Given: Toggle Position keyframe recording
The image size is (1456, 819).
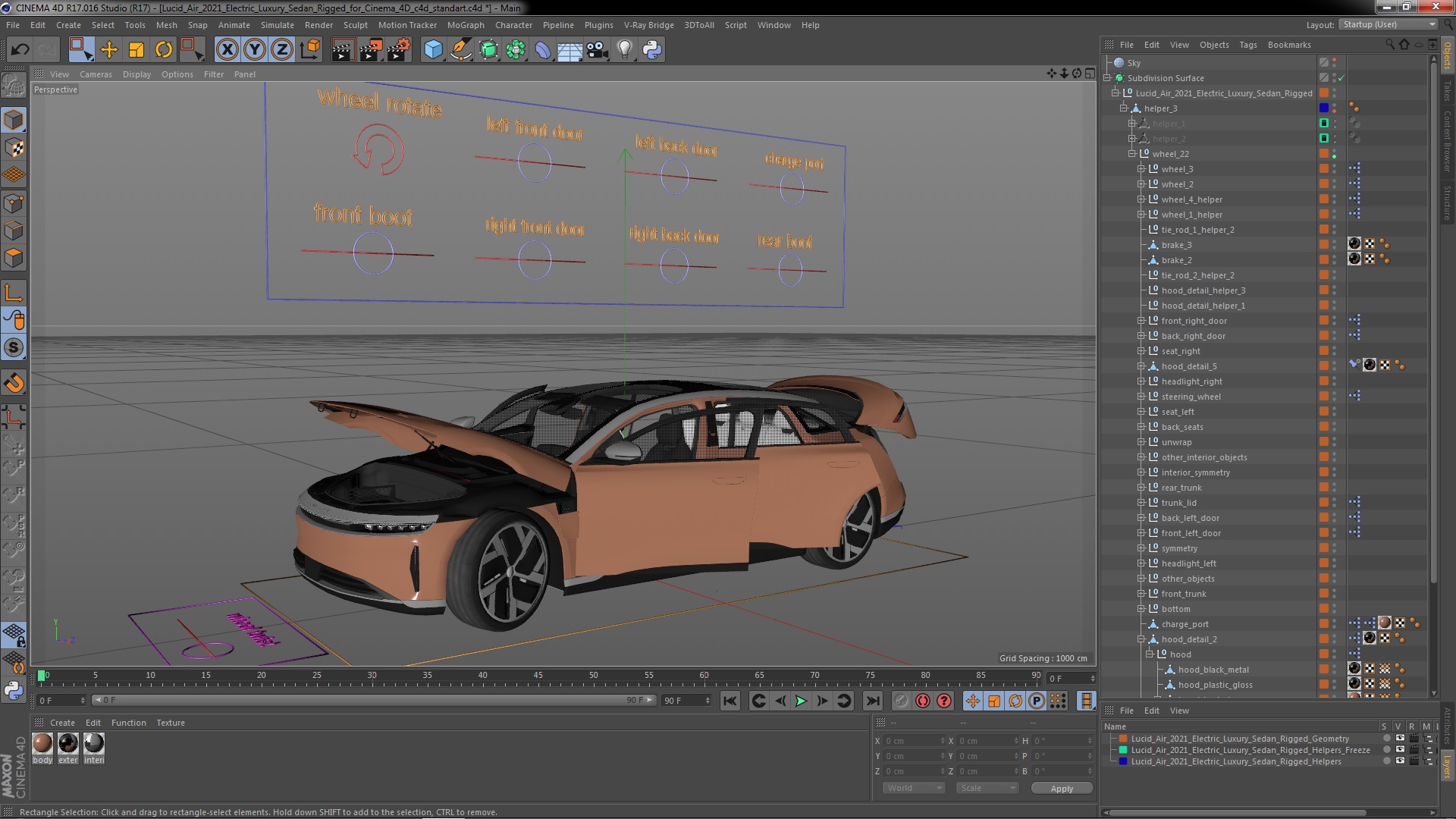Looking at the screenshot, I should coord(972,701).
